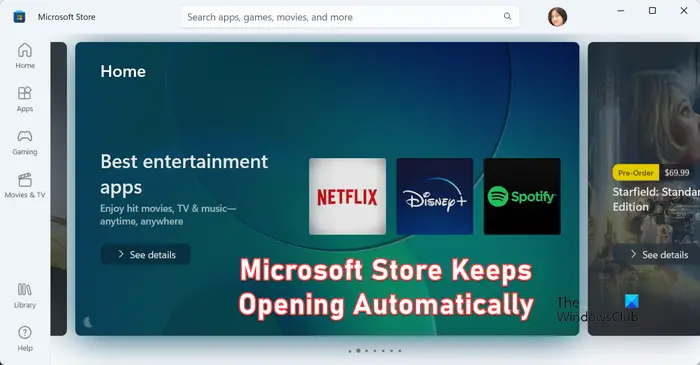Click the search apps input field
The height and width of the screenshot is (365, 700).
point(350,17)
